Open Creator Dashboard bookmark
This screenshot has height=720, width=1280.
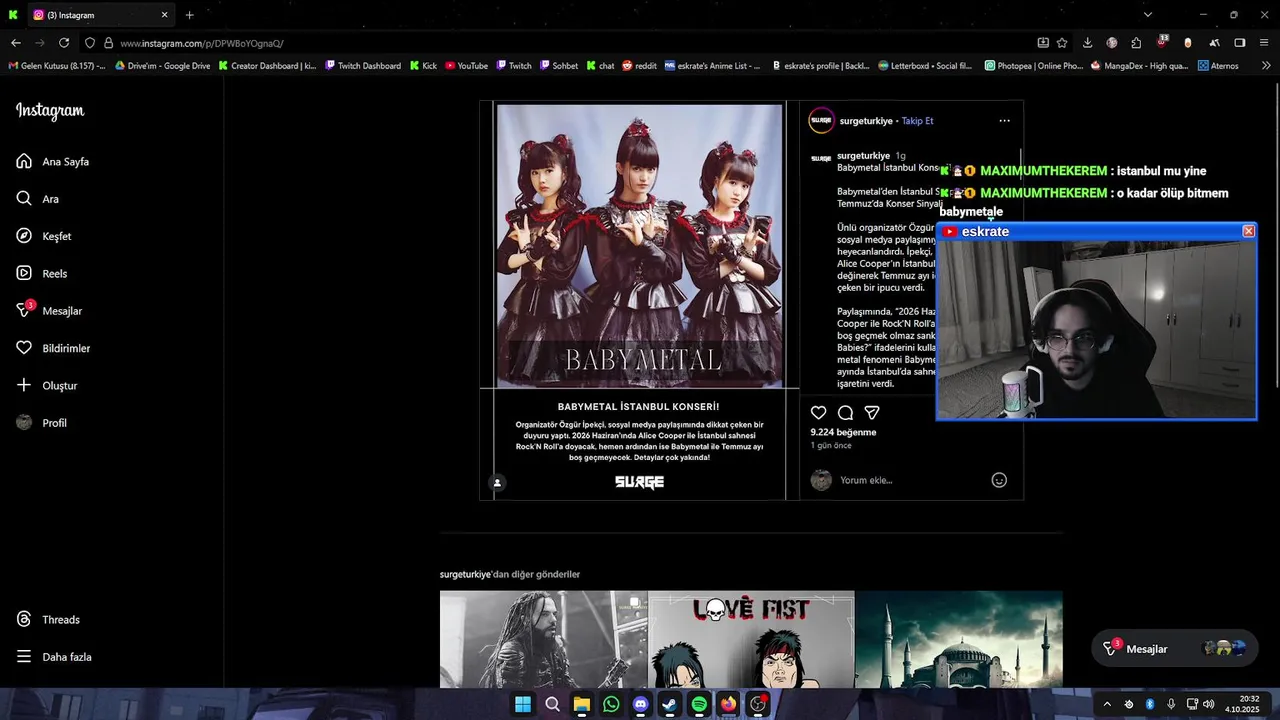point(266,66)
